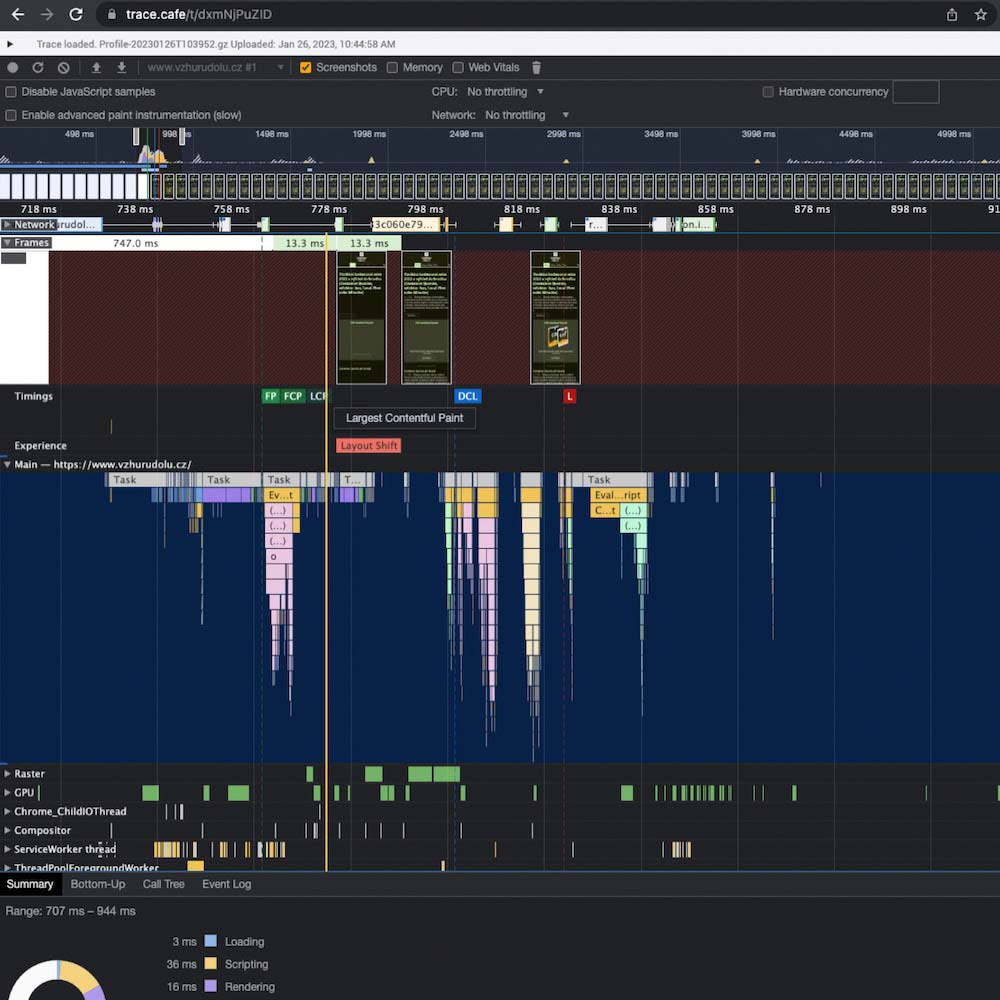This screenshot has height=1000, width=1000.
Task: Click the browser share icon
Action: tap(952, 15)
